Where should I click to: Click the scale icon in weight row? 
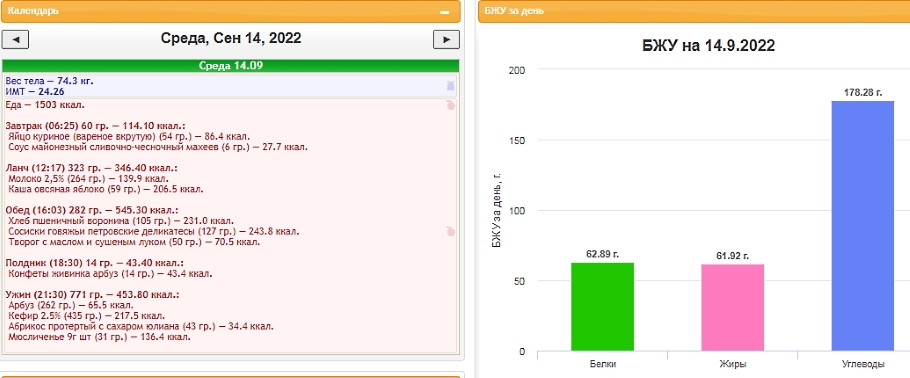pos(450,86)
